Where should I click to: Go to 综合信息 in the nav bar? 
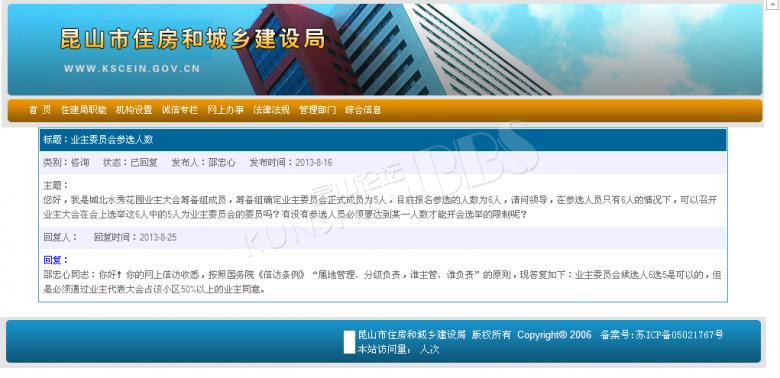coord(363,110)
